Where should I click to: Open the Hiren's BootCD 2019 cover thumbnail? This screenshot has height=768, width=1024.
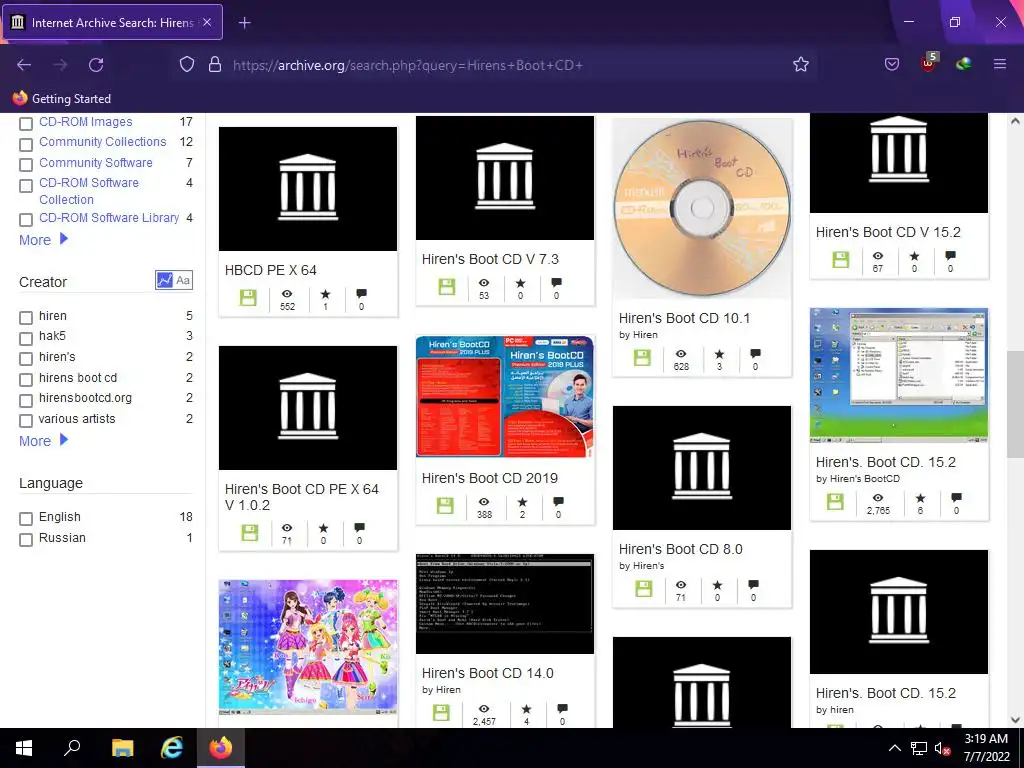coord(505,396)
